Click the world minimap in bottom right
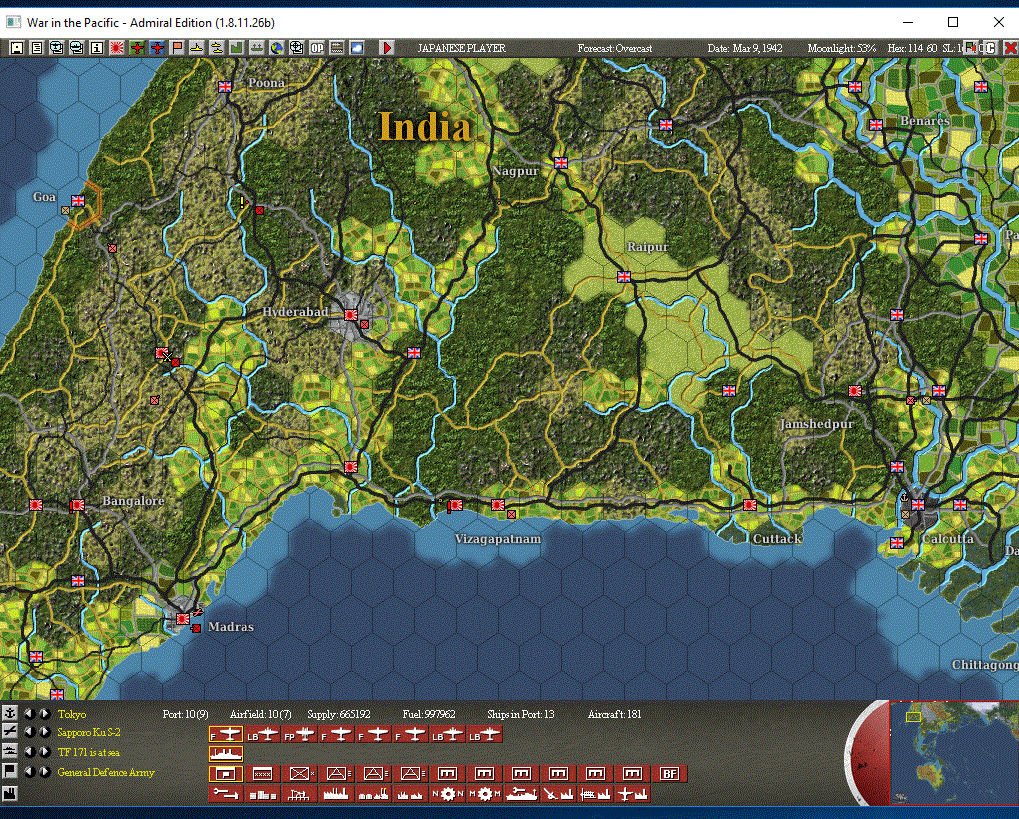 click(x=953, y=753)
